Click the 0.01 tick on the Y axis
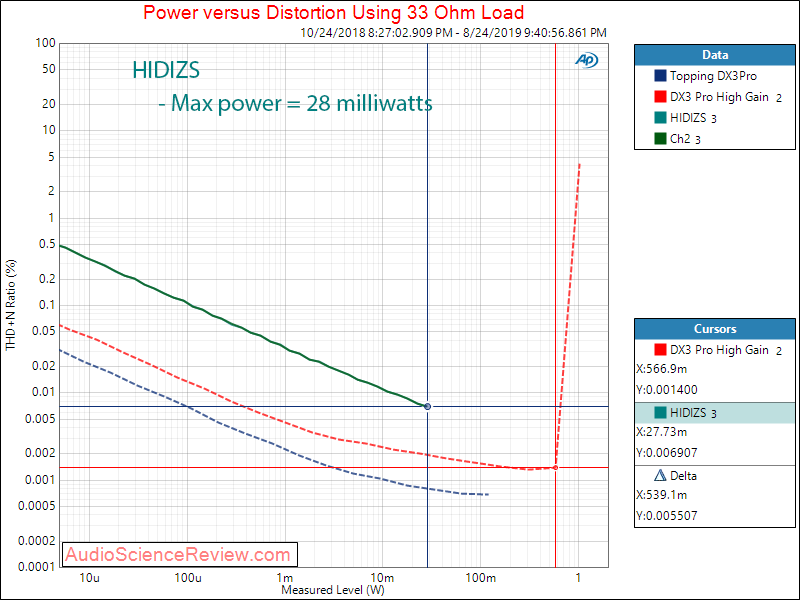This screenshot has height=600, width=800. (43, 392)
